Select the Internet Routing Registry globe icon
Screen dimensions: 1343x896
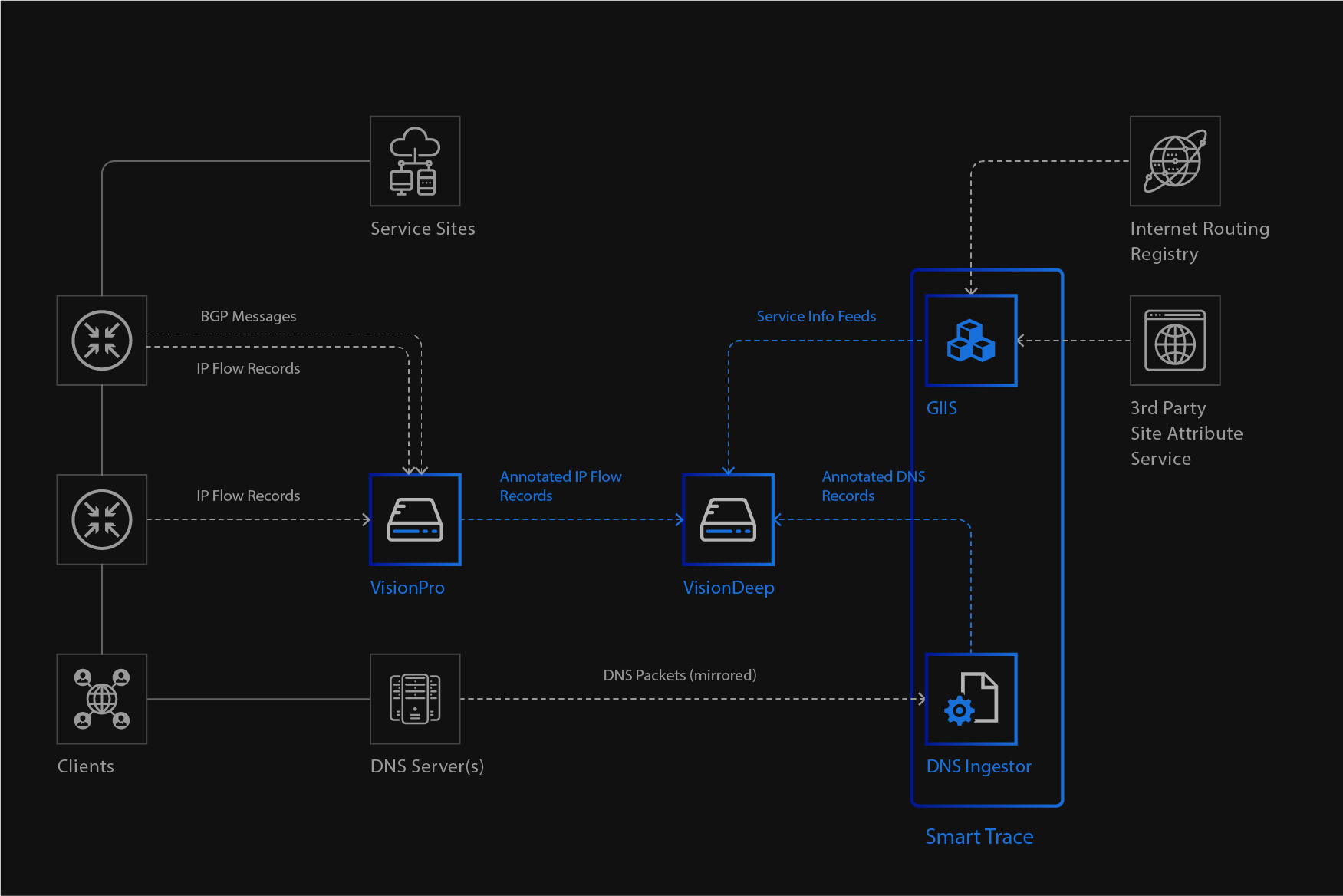pos(1174,161)
